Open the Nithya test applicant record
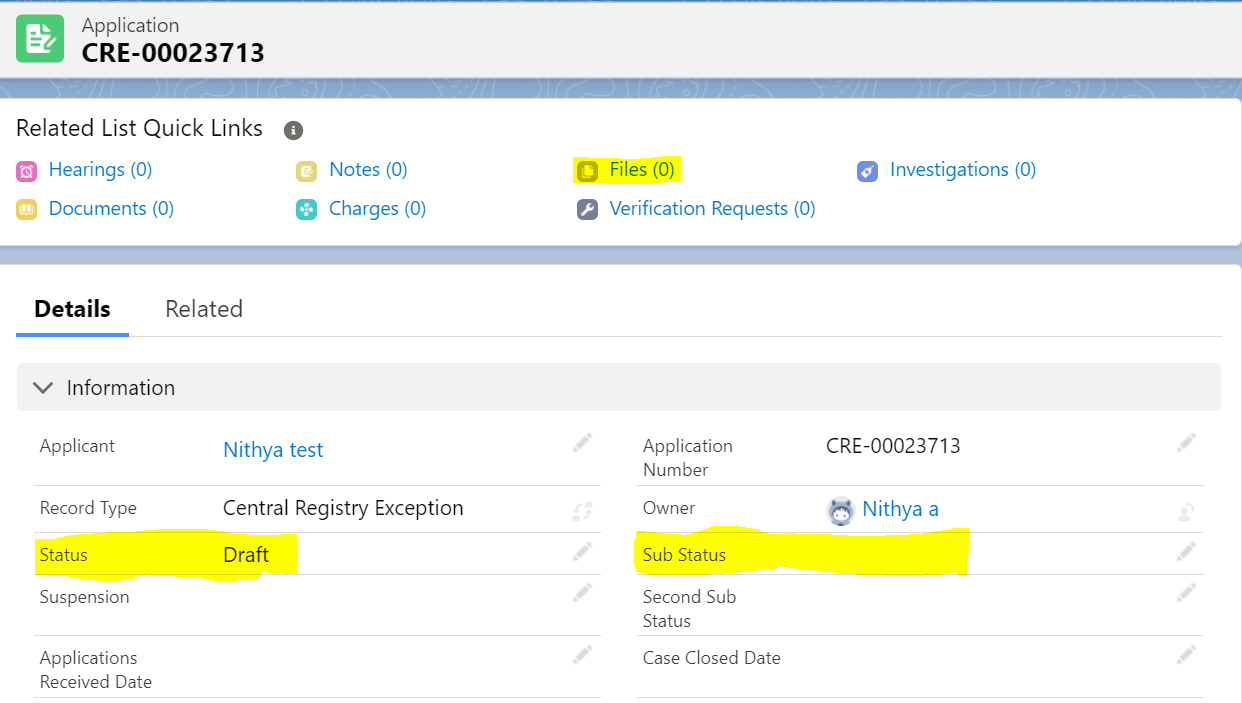The width and height of the screenshot is (1242, 703). [273, 450]
